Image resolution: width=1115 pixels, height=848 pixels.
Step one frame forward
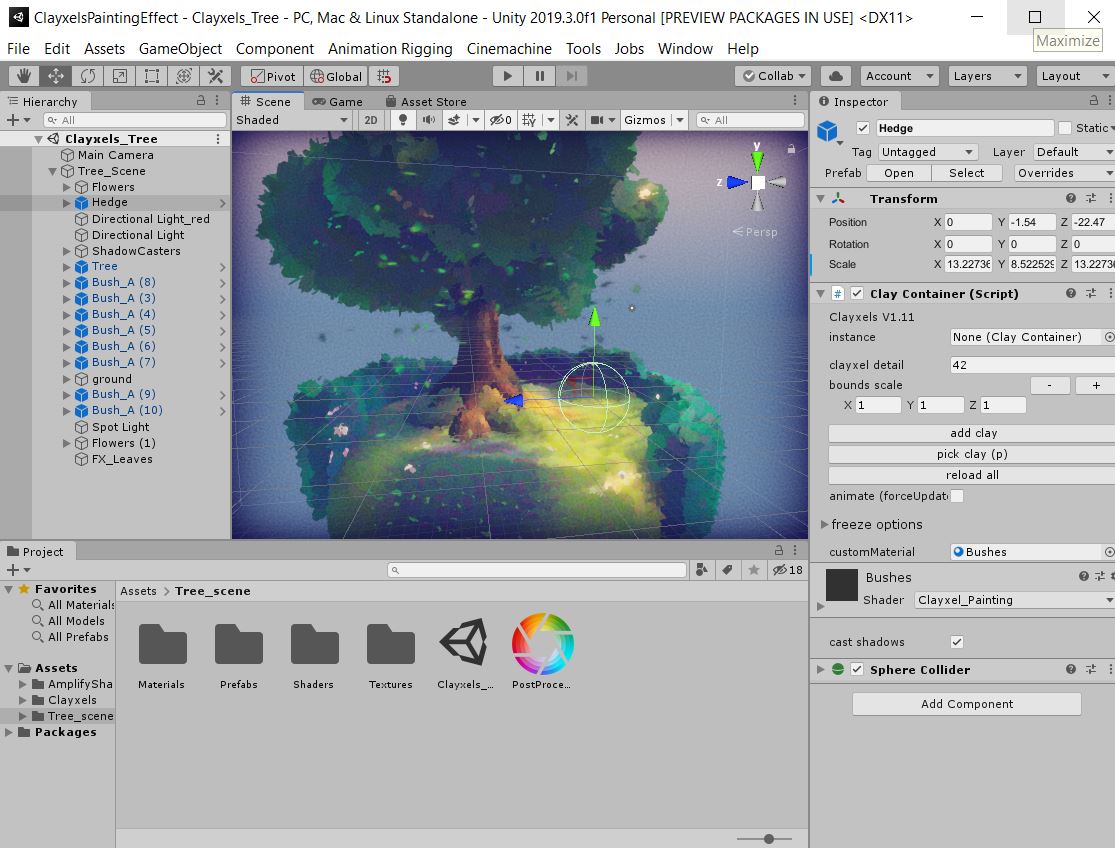(x=572, y=76)
